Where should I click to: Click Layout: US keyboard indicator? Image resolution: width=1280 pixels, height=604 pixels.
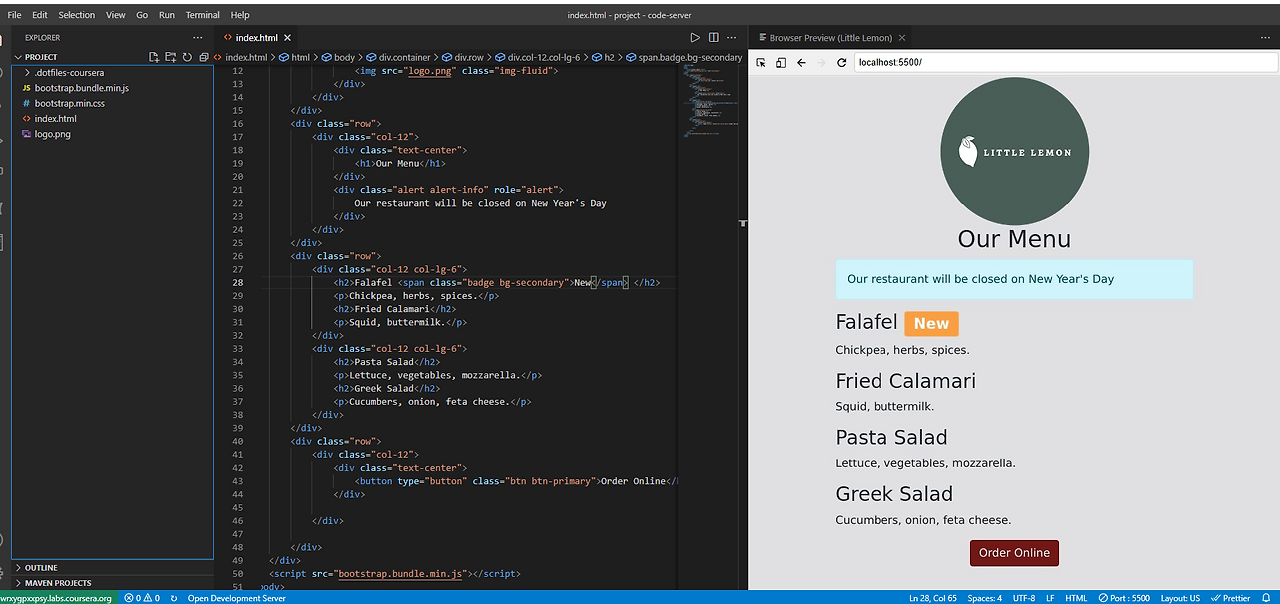1180,598
